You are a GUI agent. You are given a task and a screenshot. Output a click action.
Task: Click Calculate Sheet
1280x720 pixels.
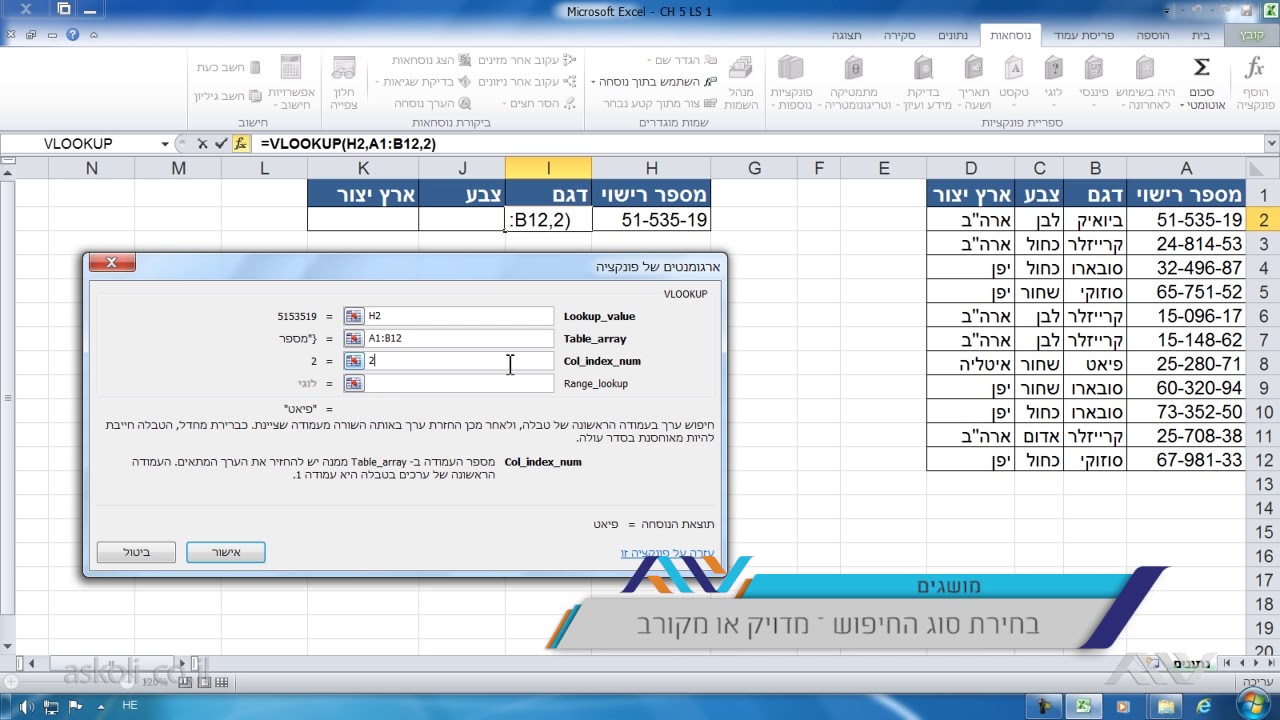[x=228, y=96]
